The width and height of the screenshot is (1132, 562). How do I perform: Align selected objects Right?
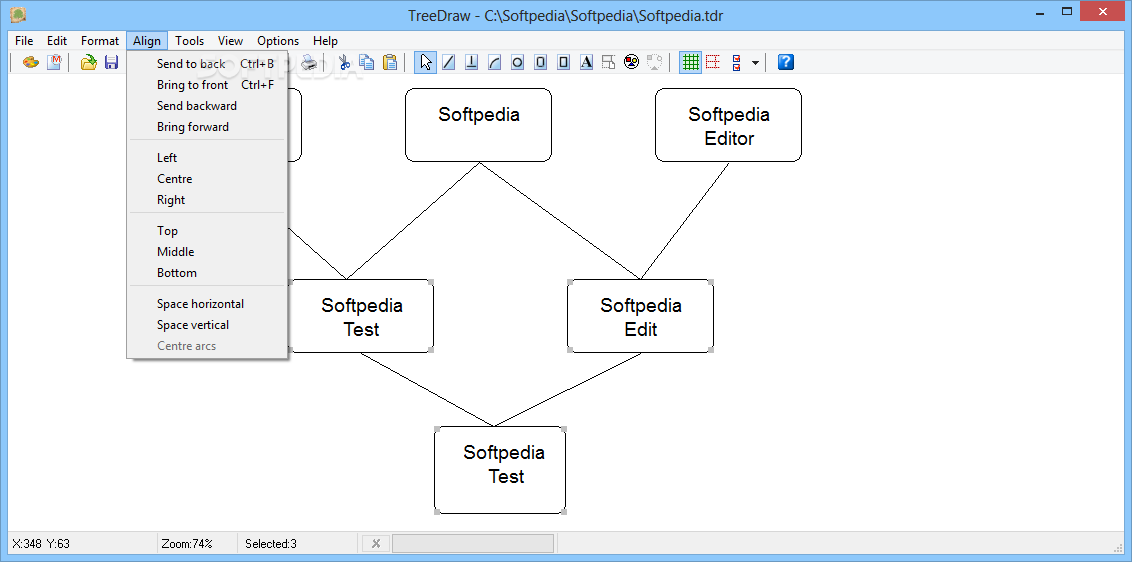tap(208, 200)
